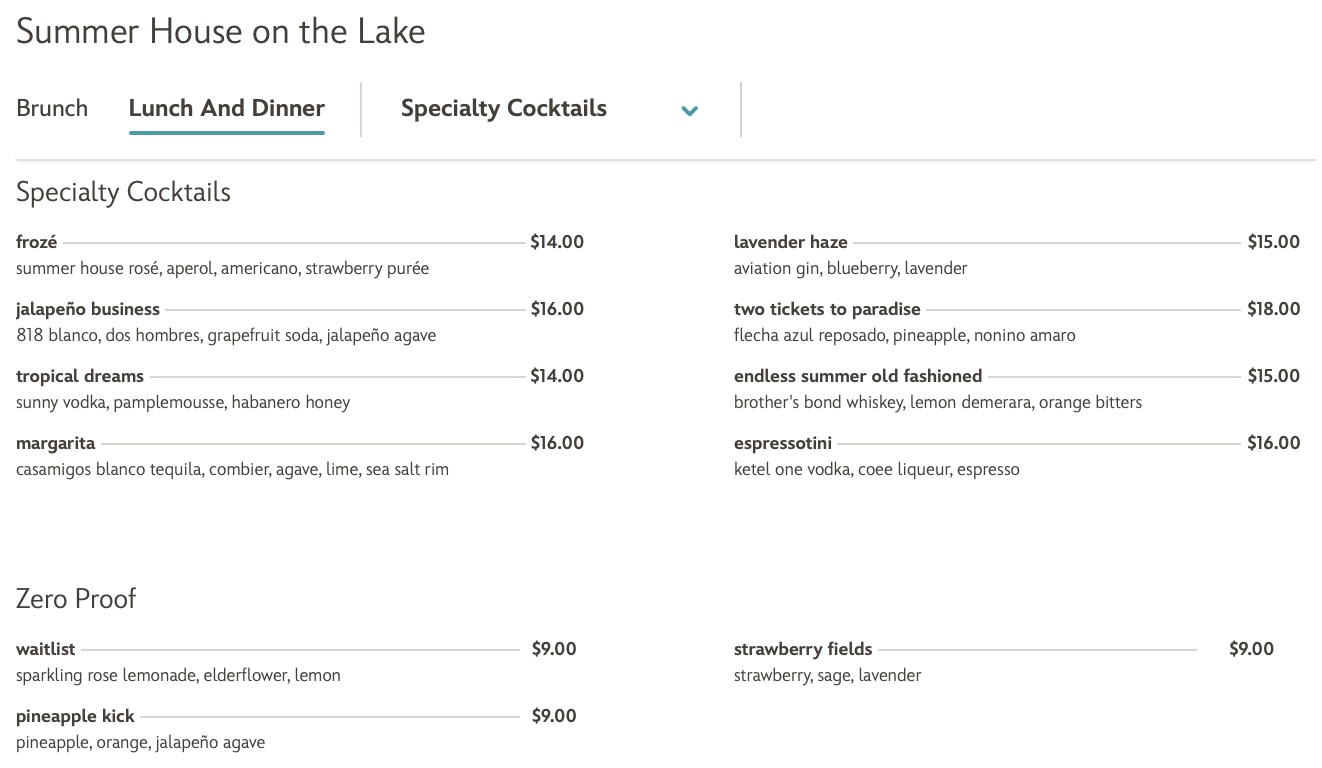Click the lavender haze menu entry

pyautogui.click(x=790, y=241)
